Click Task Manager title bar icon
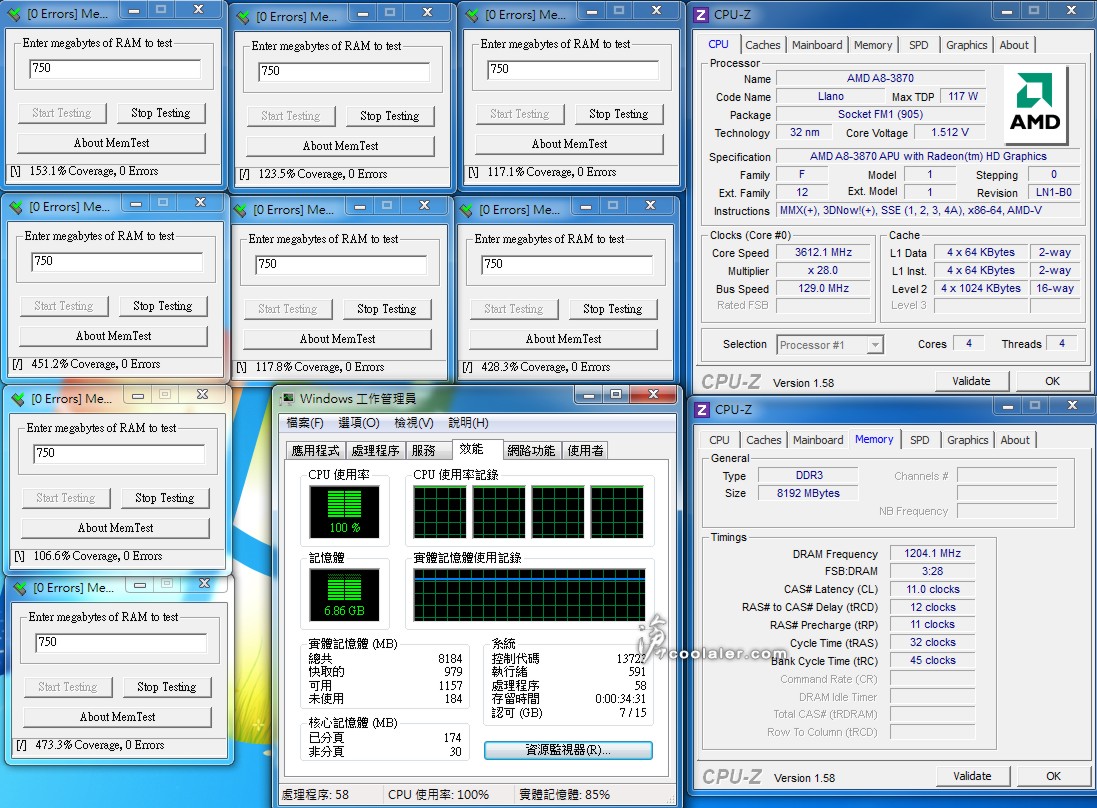1097x808 pixels. click(x=288, y=399)
